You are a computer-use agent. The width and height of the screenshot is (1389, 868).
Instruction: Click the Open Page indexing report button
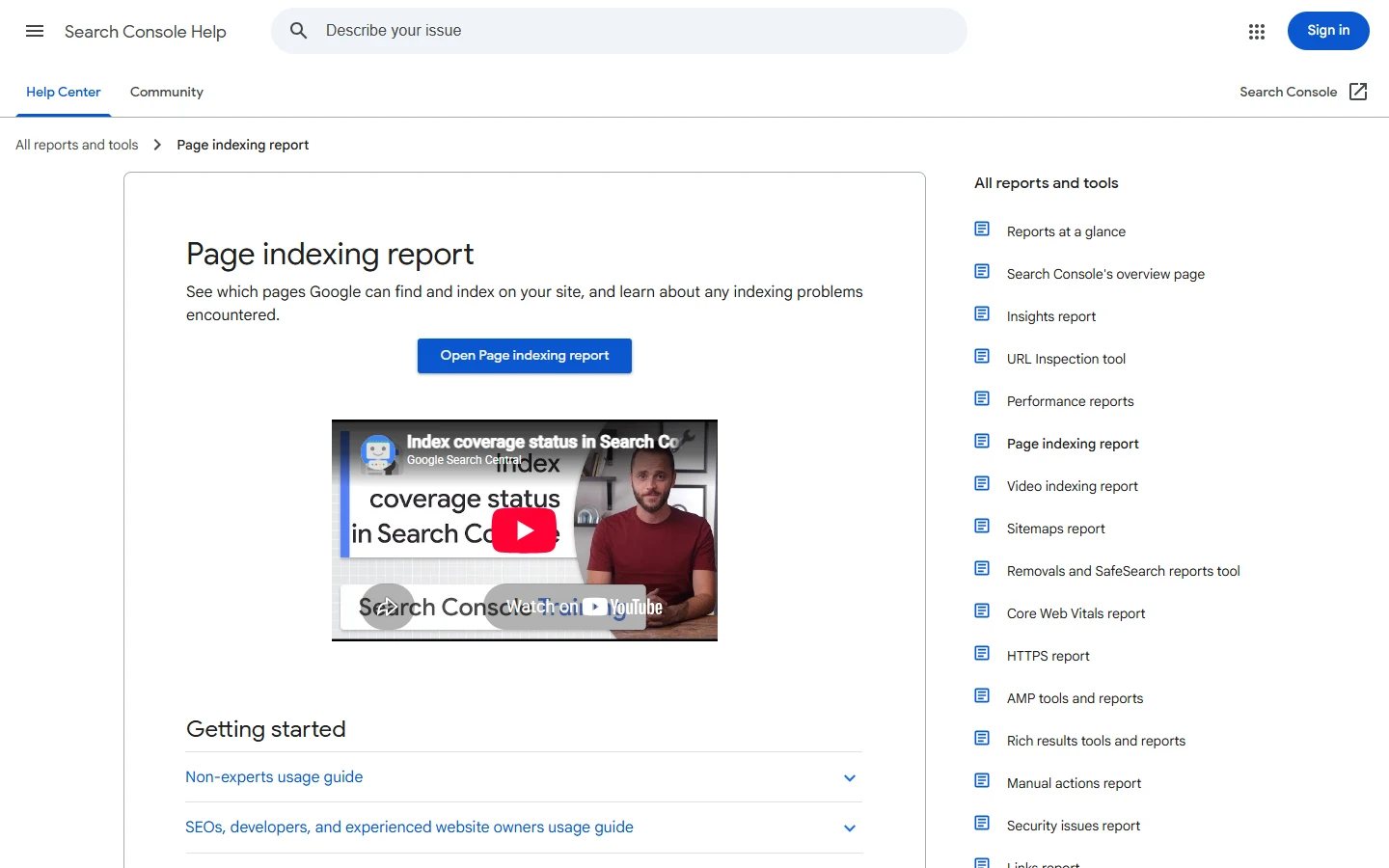pyautogui.click(x=525, y=356)
